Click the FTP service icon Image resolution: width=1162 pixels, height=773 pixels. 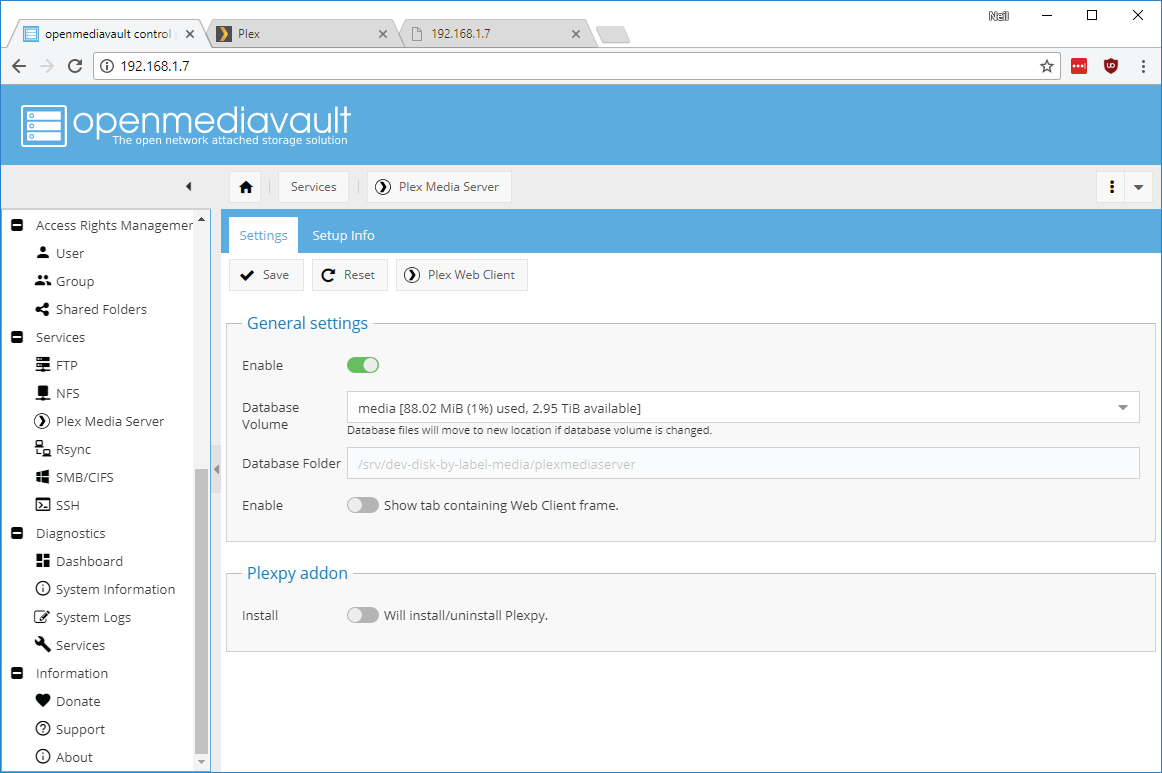click(43, 365)
